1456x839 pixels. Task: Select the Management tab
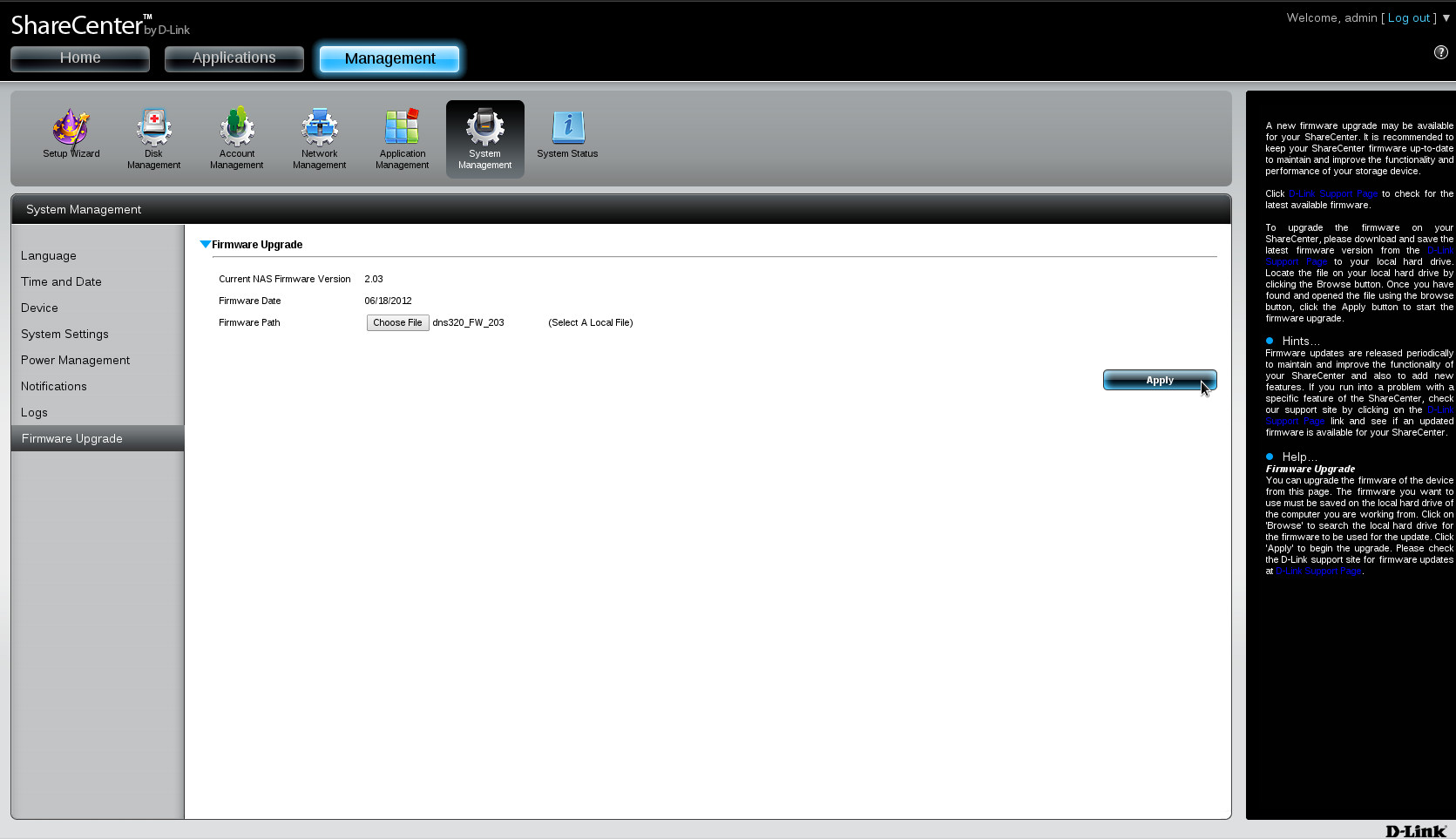(x=389, y=58)
